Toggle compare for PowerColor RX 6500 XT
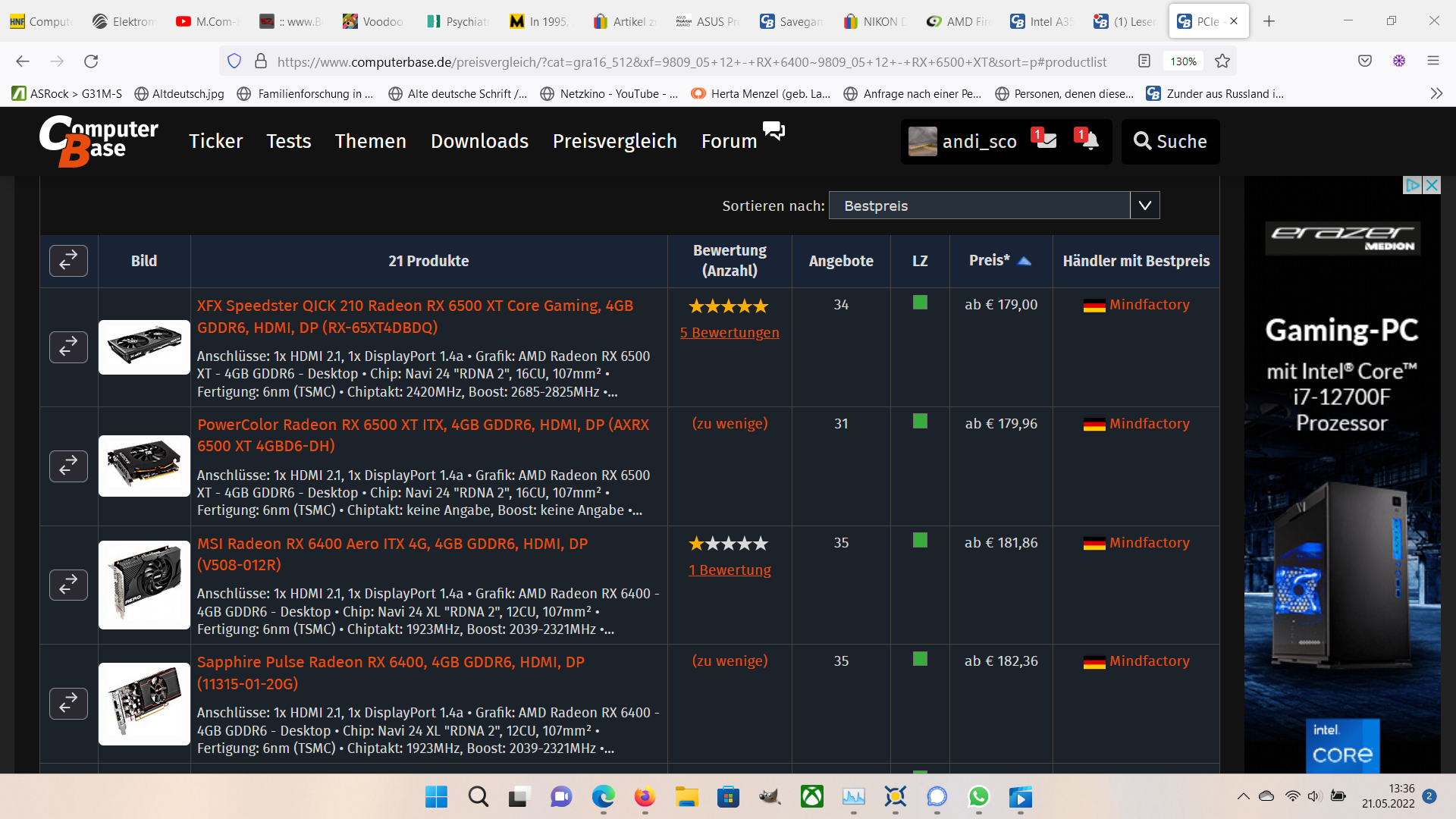Screen dimensions: 1456x819 tap(68, 466)
